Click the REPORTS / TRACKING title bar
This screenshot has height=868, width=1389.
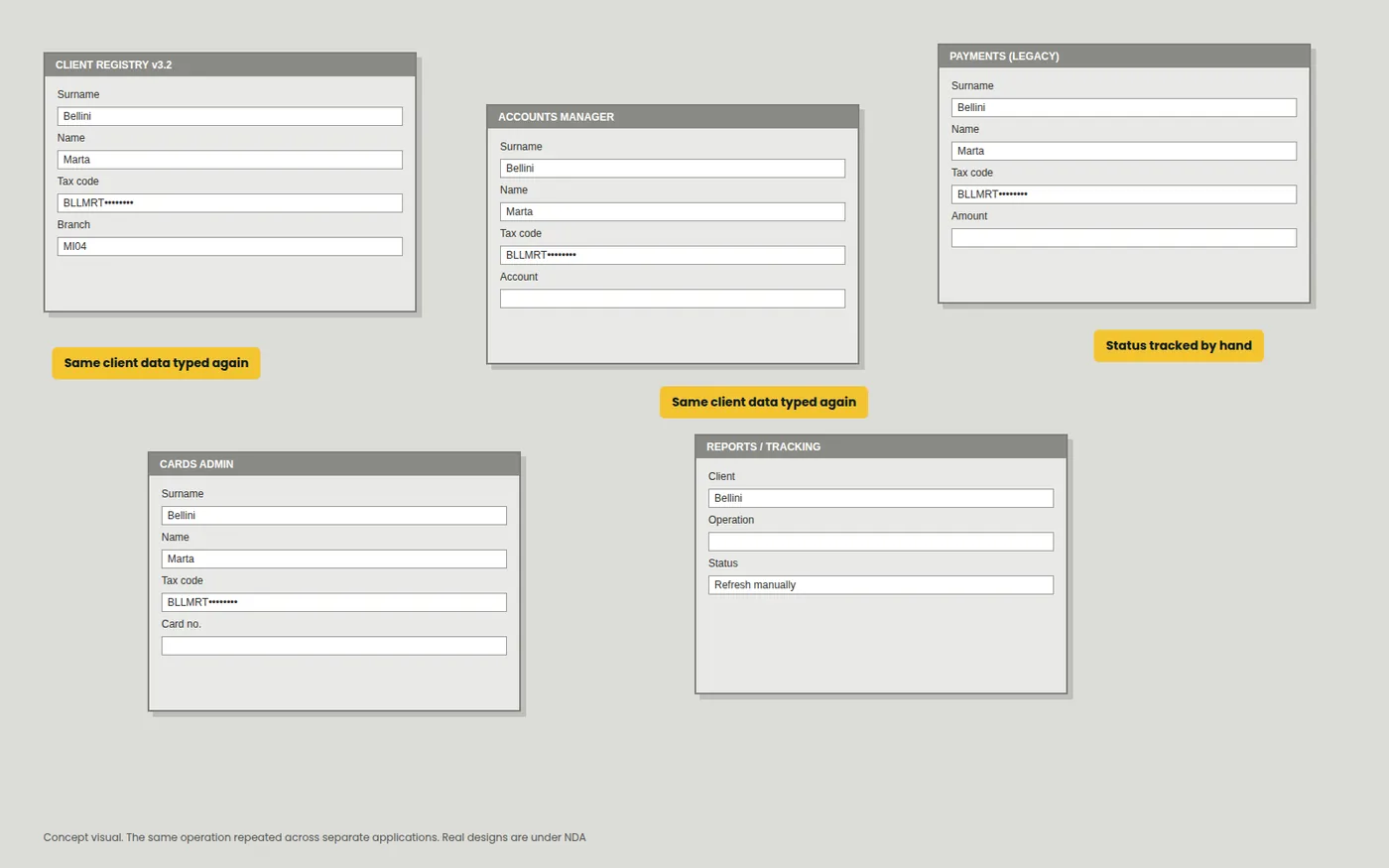(x=881, y=447)
